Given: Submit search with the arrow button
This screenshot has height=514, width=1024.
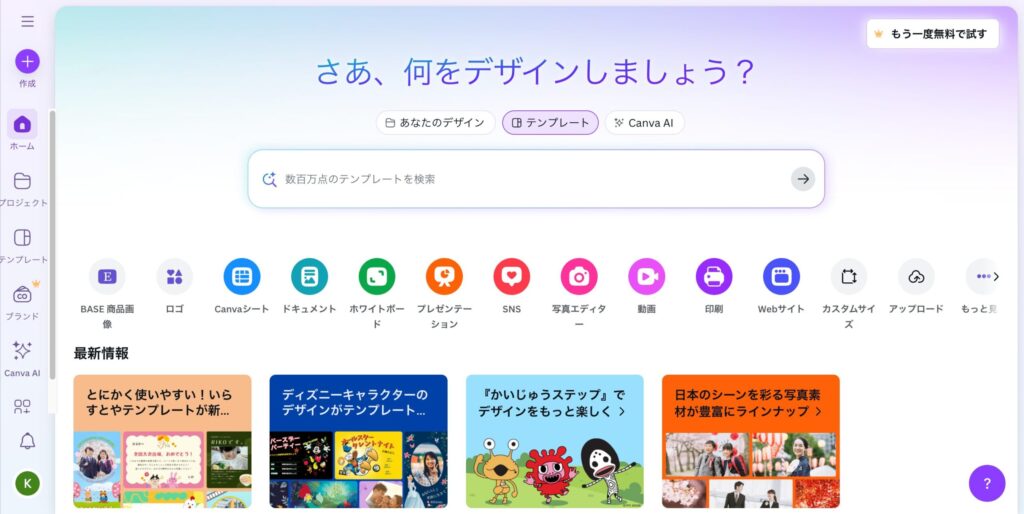Looking at the screenshot, I should pos(803,179).
